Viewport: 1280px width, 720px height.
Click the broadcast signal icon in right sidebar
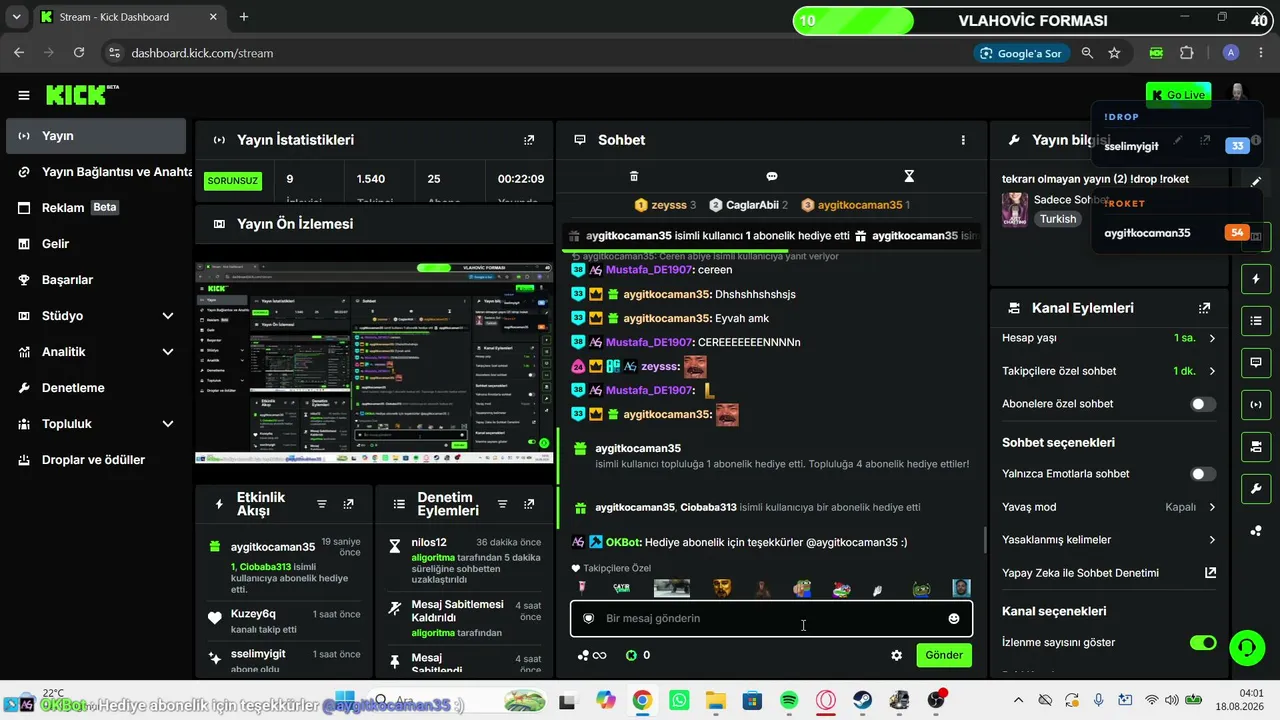pyautogui.click(x=1256, y=404)
